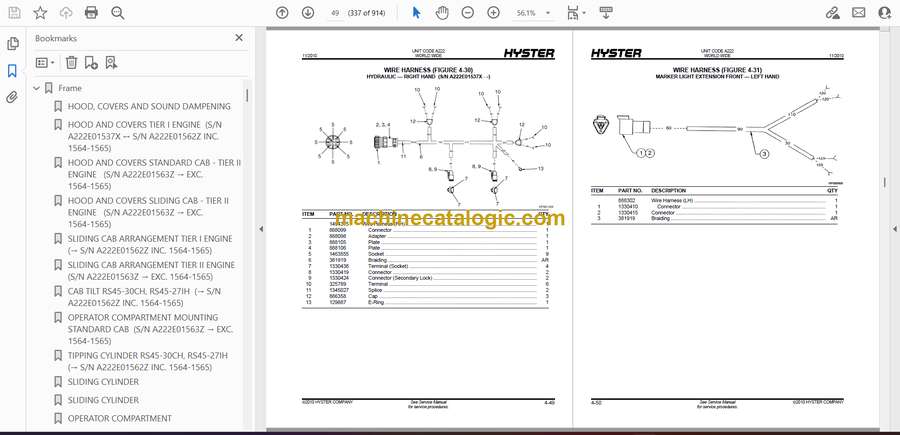Open bookmark CAB TILT RS45-30CH, RS45-27IH
This screenshot has width=900, height=435.
pos(144,297)
